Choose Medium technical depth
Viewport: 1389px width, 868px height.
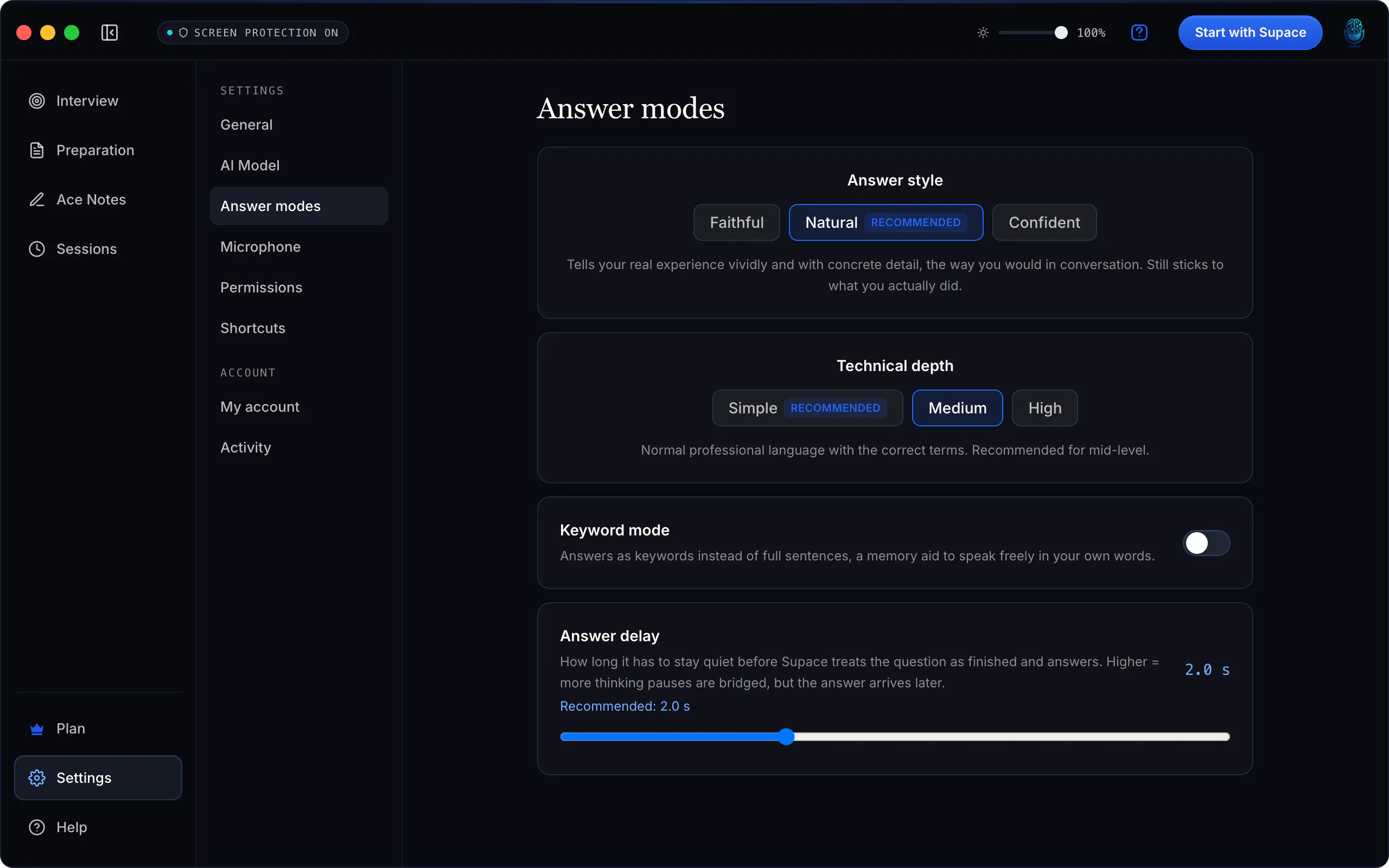957,408
